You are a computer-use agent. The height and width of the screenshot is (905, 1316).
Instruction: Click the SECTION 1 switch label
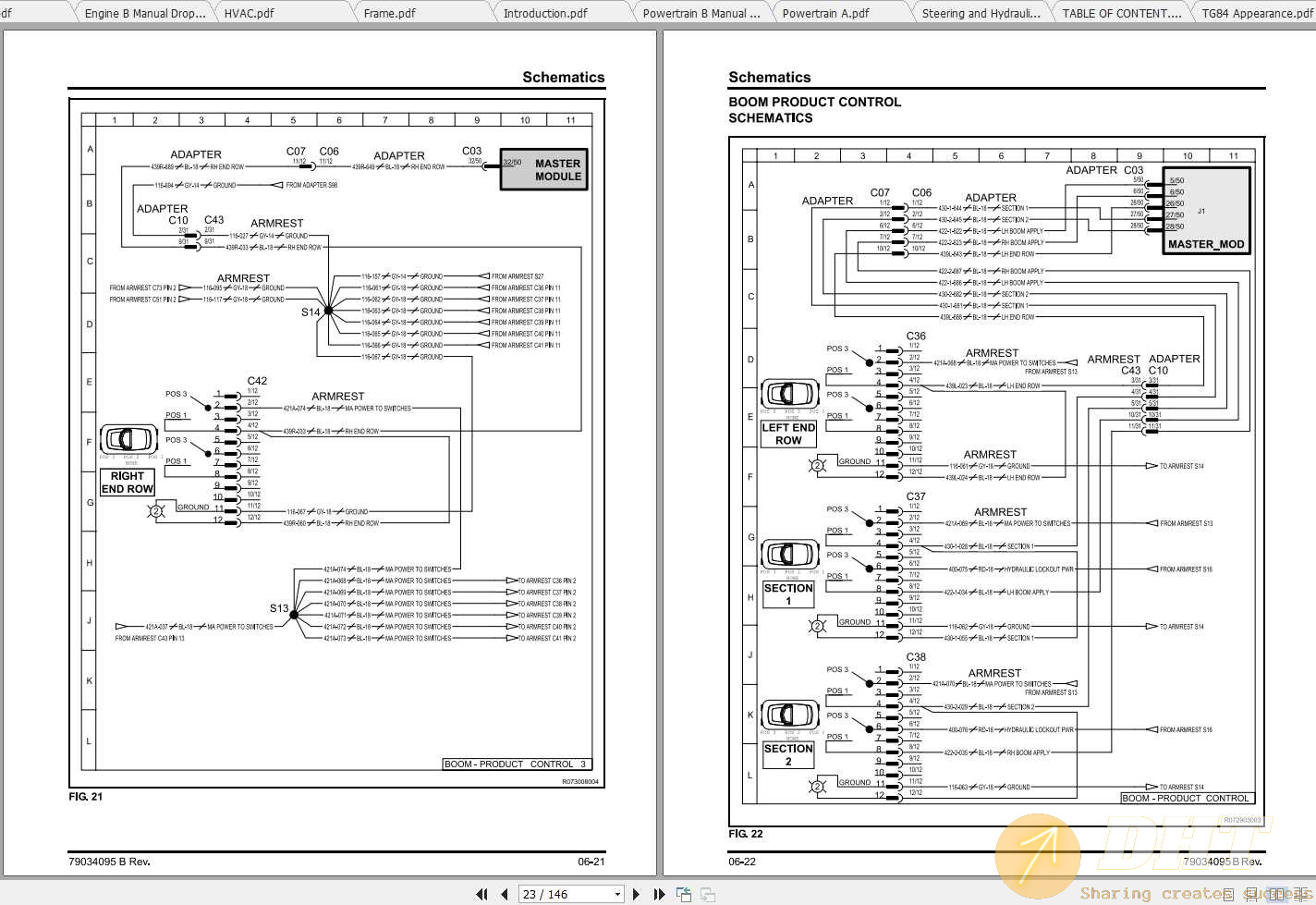click(x=788, y=594)
